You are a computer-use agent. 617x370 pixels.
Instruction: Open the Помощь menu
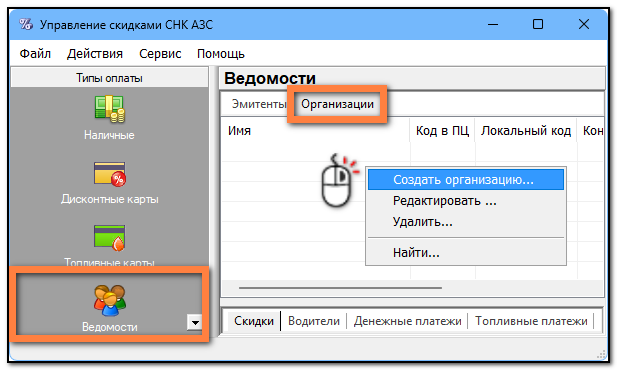pyautogui.click(x=221, y=54)
